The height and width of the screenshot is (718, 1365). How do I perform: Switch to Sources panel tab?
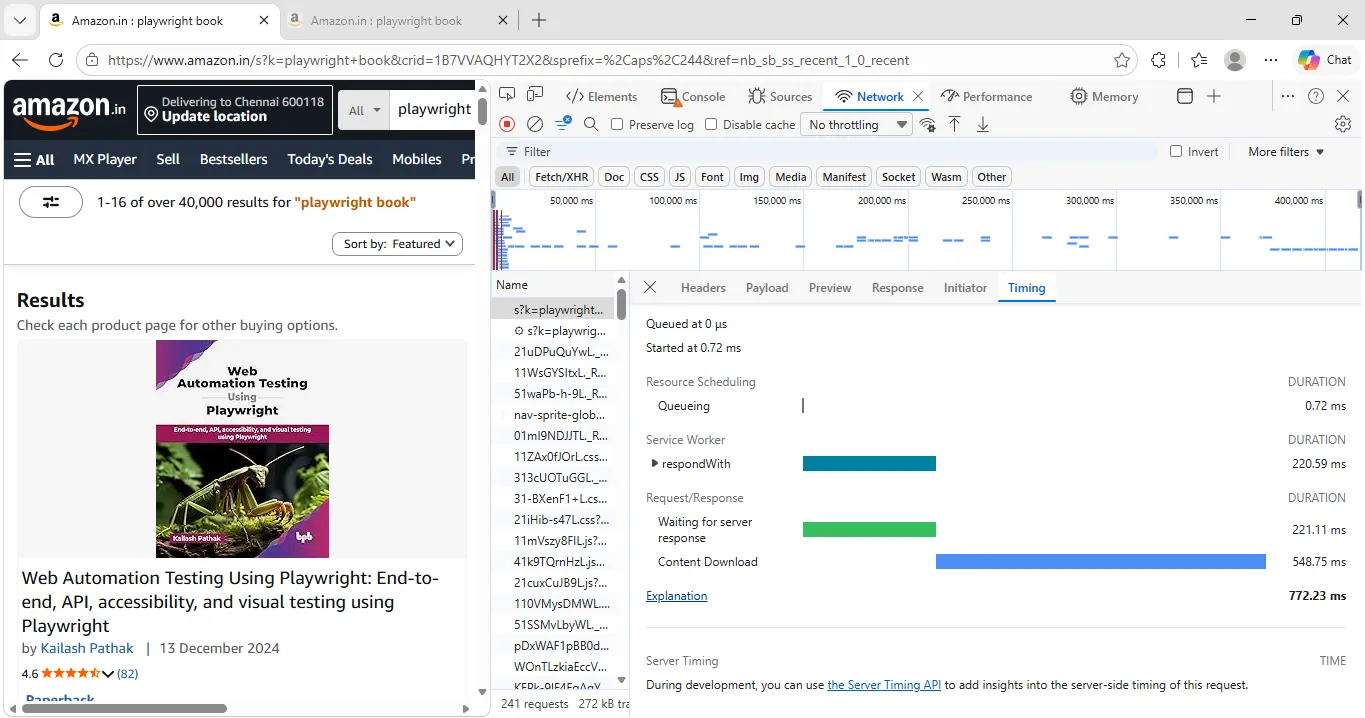pyautogui.click(x=780, y=96)
